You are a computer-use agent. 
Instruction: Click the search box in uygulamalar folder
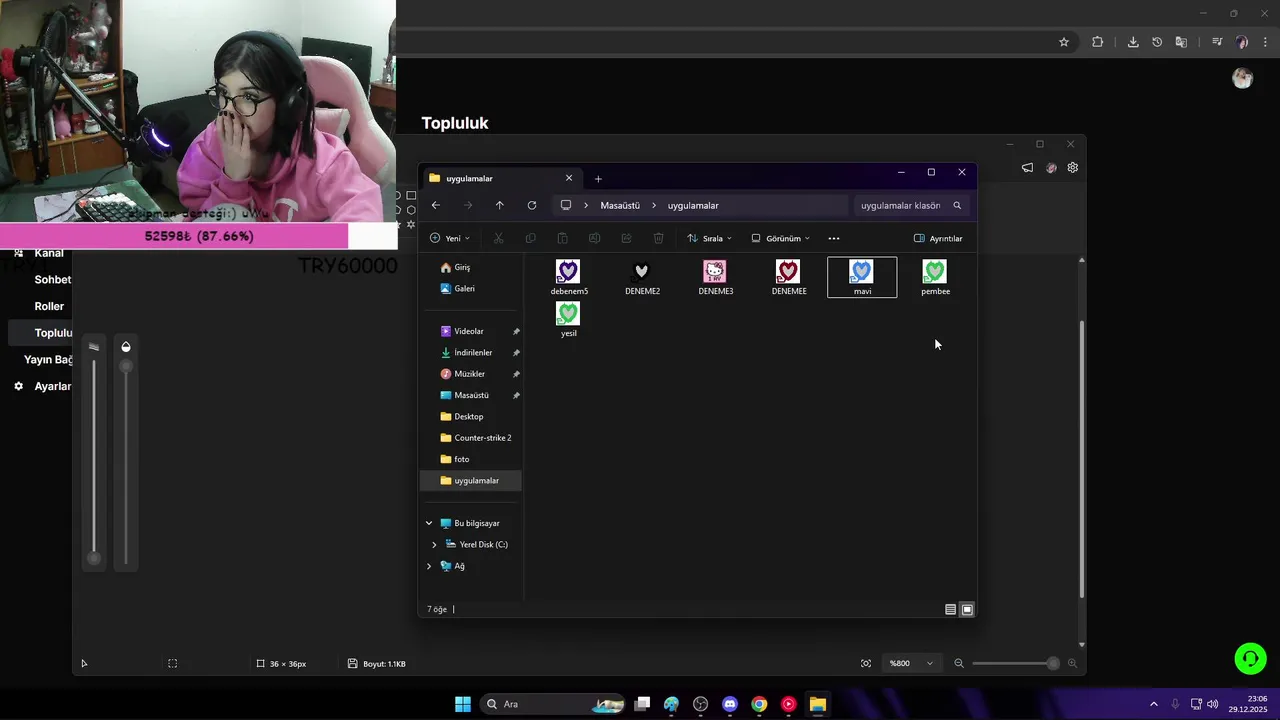point(911,205)
